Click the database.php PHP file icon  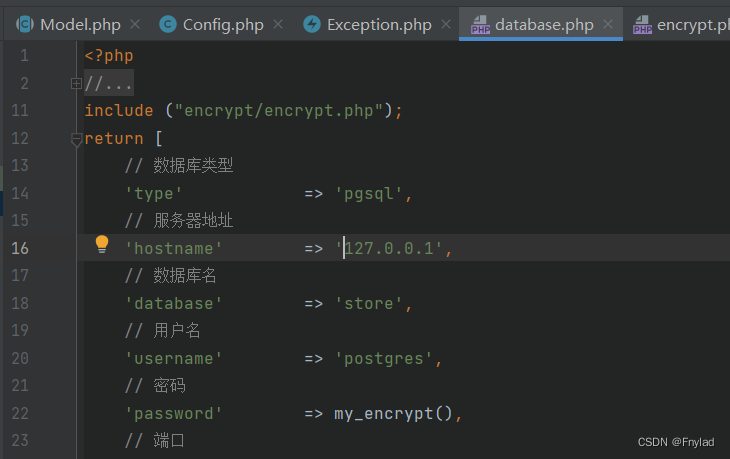tap(480, 25)
